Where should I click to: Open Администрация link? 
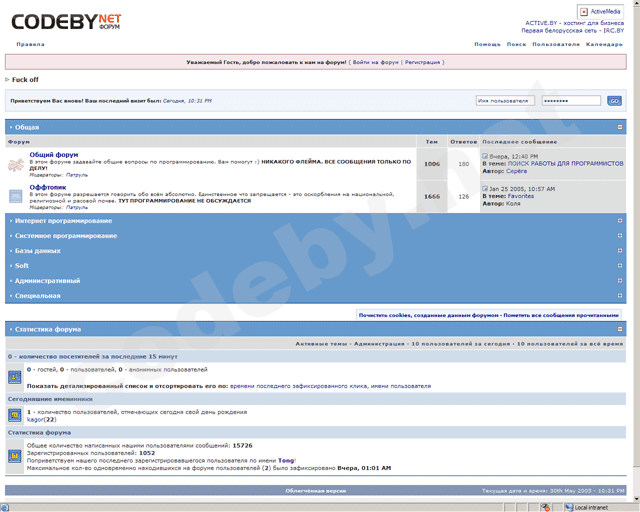[379, 344]
